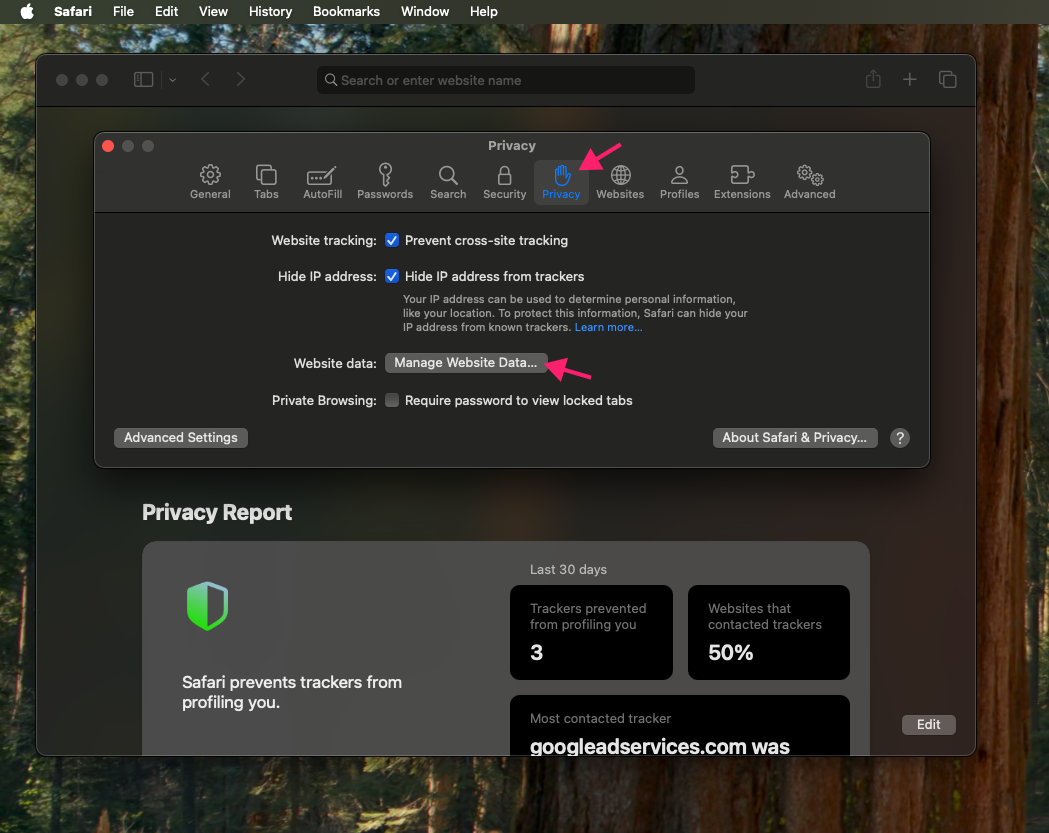Click the Last 30 days label
Viewport: 1049px width, 833px height.
coord(568,569)
